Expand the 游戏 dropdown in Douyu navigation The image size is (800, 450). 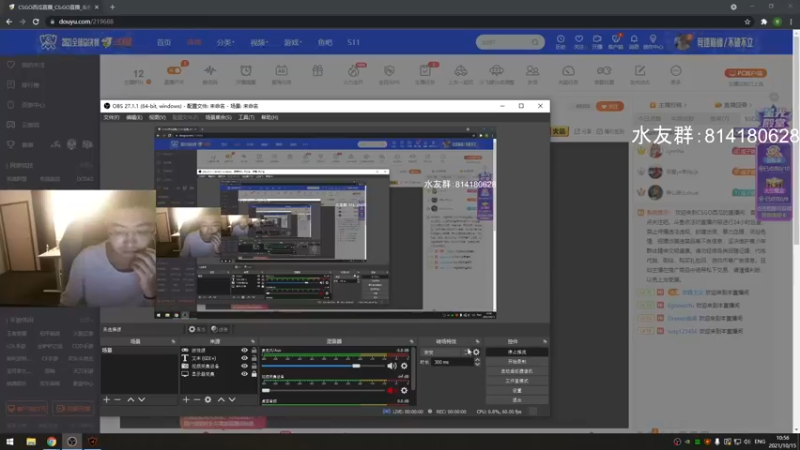[293, 42]
